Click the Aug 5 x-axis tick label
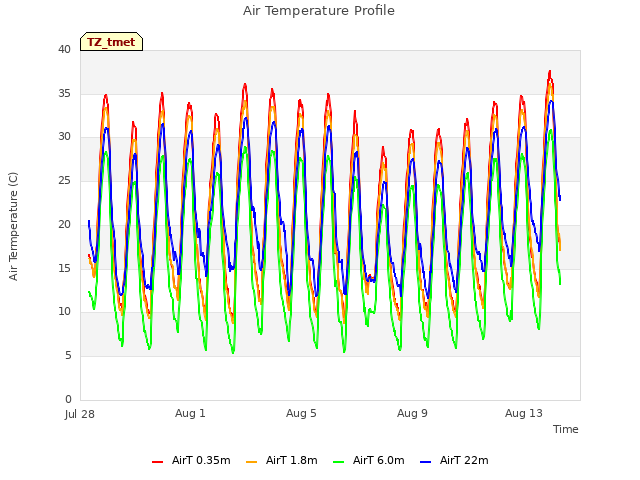The height and width of the screenshot is (480, 640). point(301,413)
